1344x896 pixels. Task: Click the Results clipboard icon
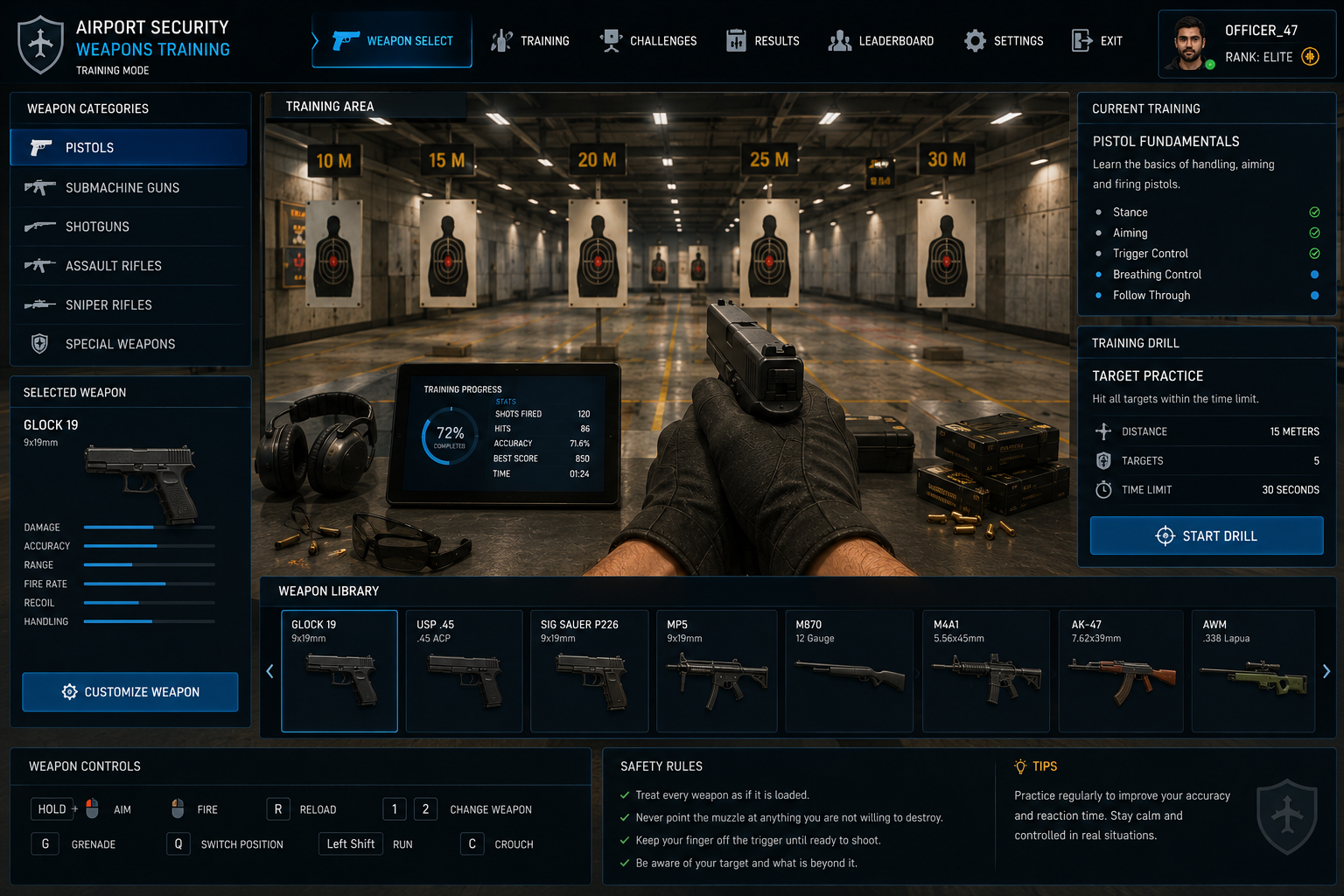[737, 40]
